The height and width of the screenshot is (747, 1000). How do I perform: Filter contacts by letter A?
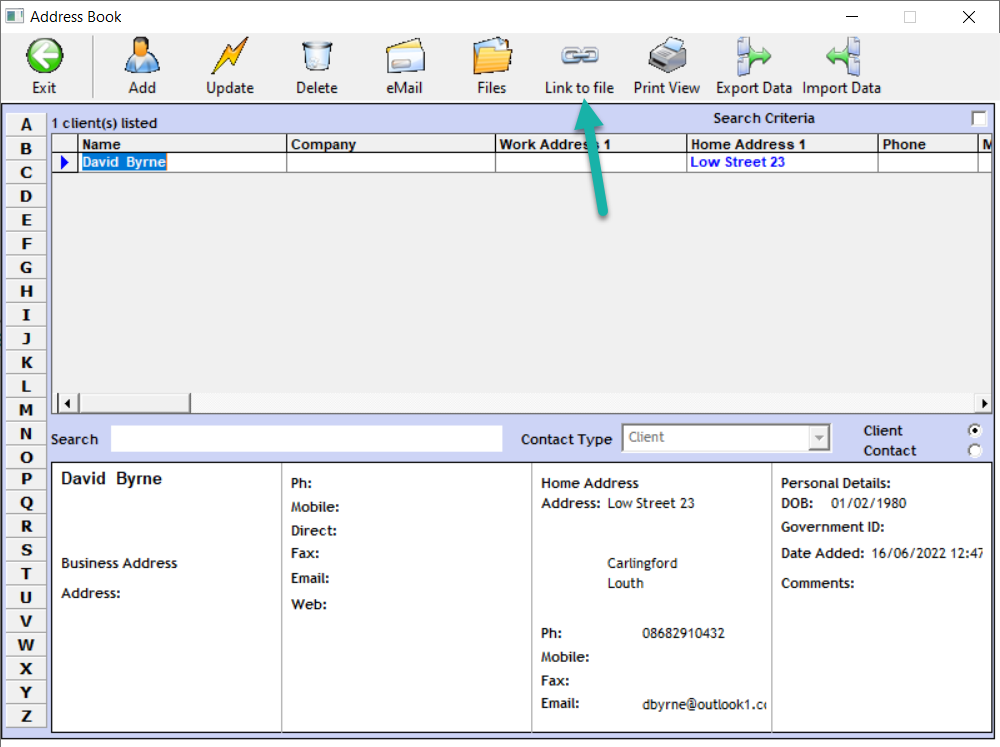(x=26, y=124)
